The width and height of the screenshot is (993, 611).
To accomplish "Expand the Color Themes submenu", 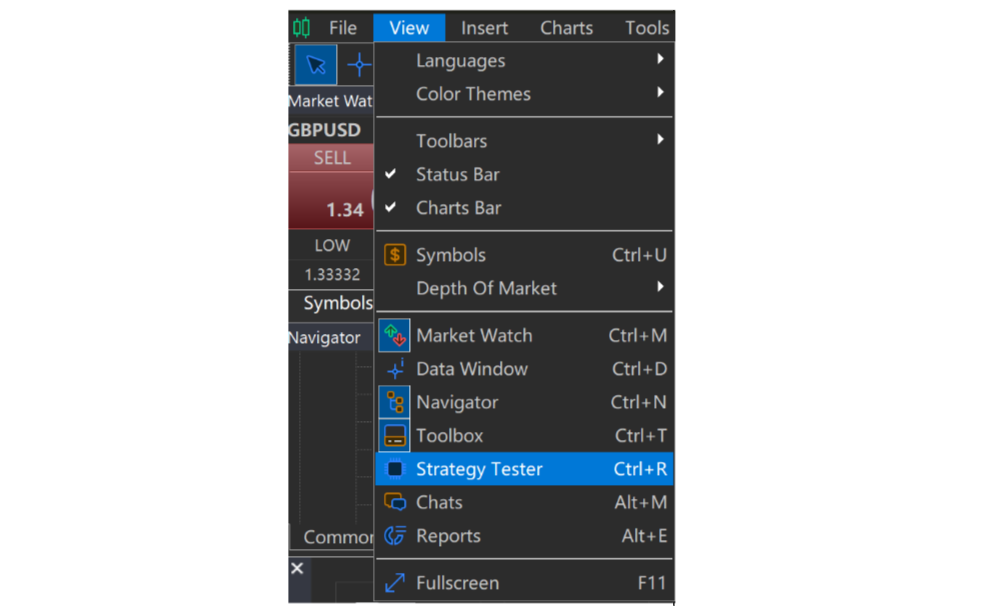I will tap(524, 94).
